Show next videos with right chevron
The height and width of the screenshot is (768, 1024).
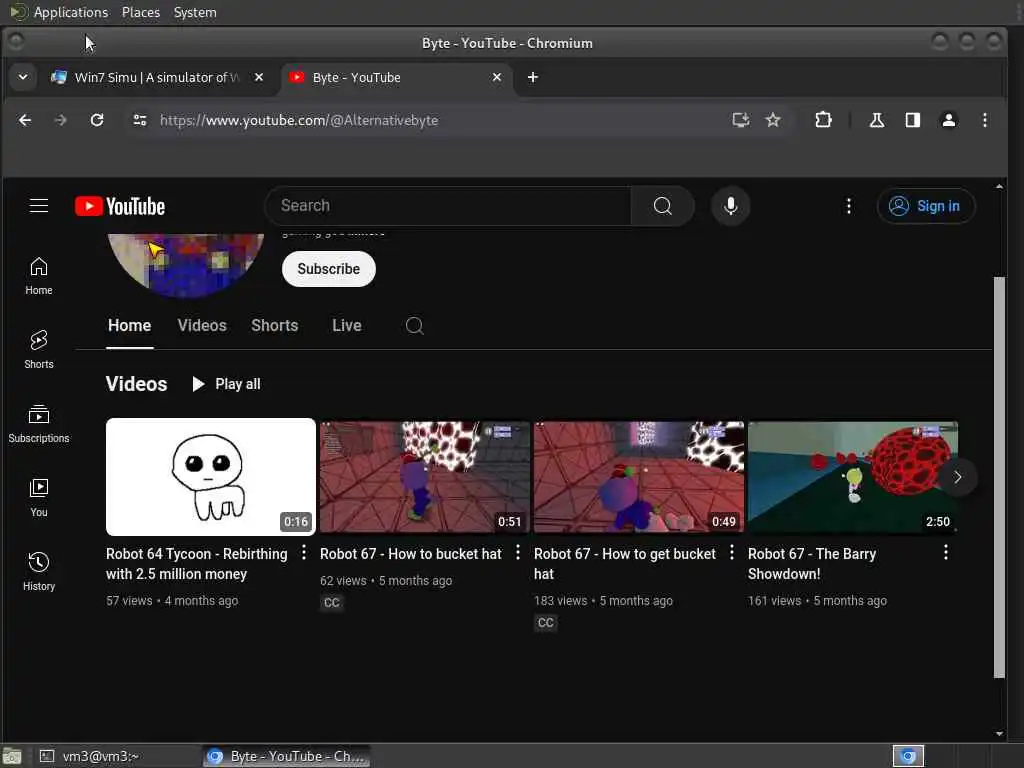pos(957,477)
